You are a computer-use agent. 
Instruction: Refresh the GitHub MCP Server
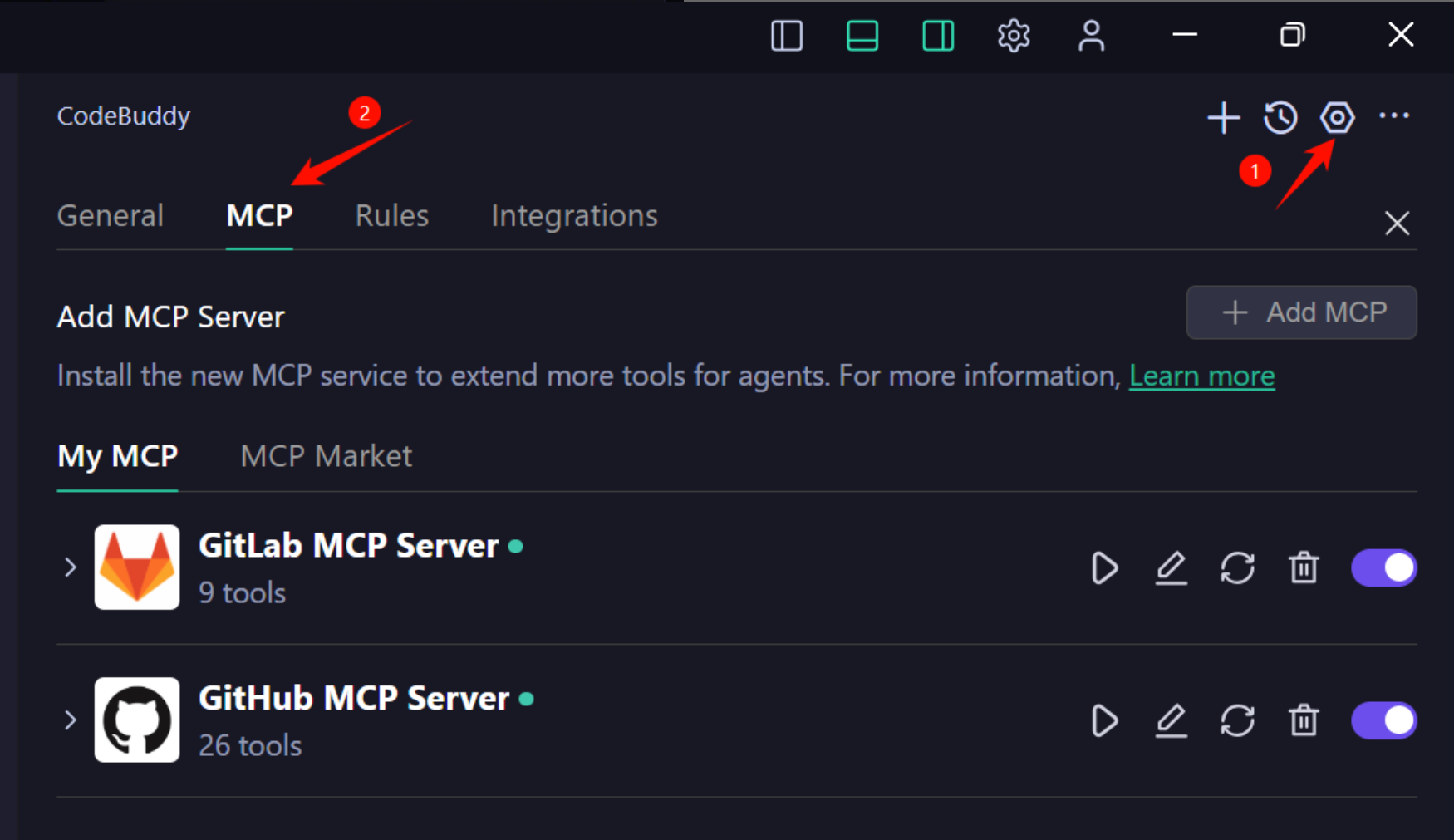click(x=1237, y=720)
